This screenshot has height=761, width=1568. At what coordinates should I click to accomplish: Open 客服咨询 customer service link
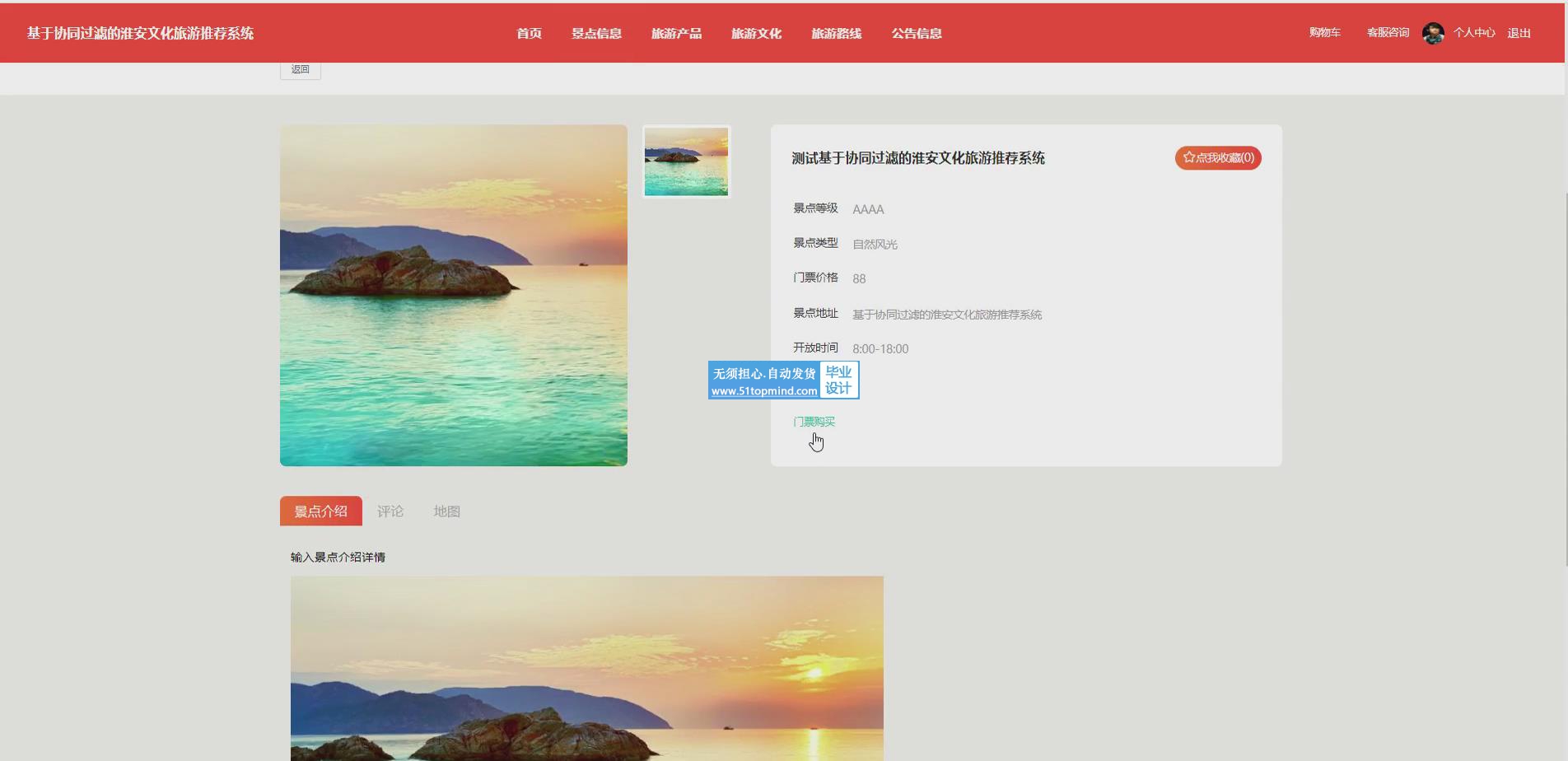1388,32
